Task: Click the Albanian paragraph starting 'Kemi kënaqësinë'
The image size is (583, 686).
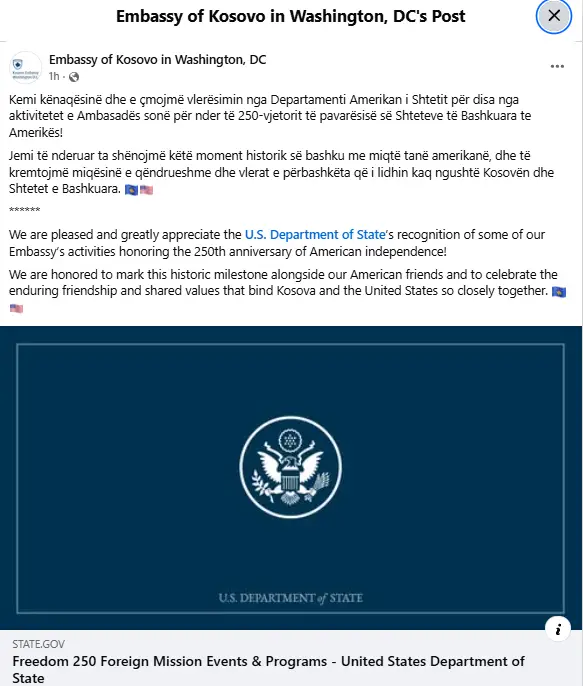Action: click(x=270, y=116)
